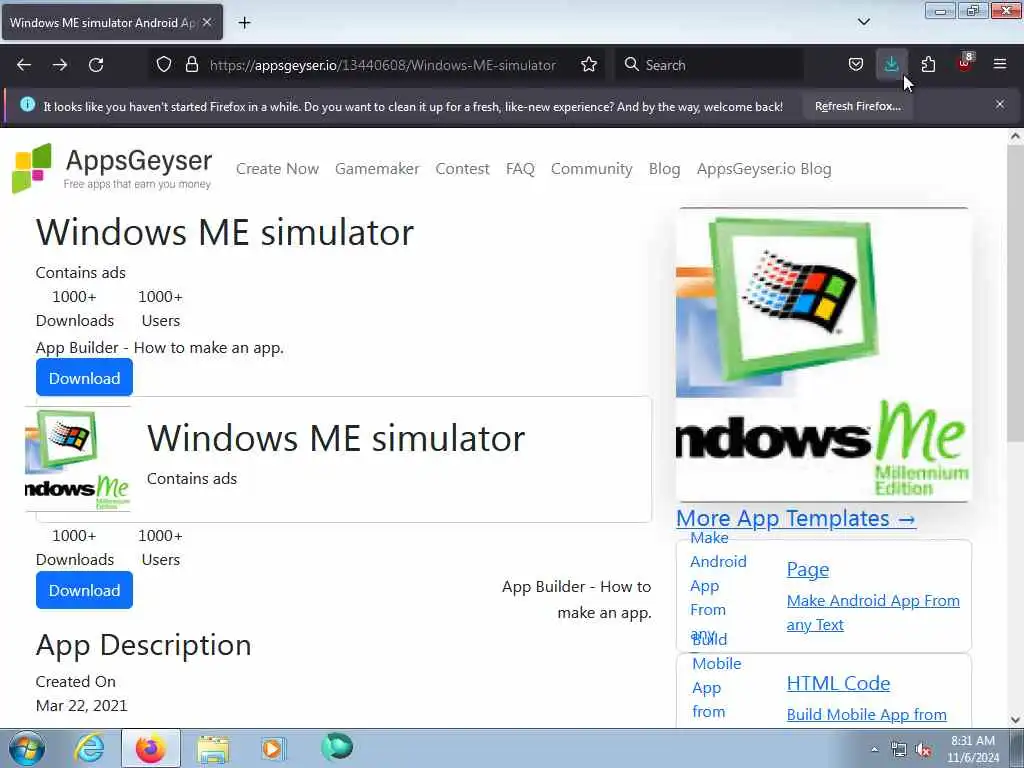Click the scrollbar up arrow

click(x=1015, y=136)
